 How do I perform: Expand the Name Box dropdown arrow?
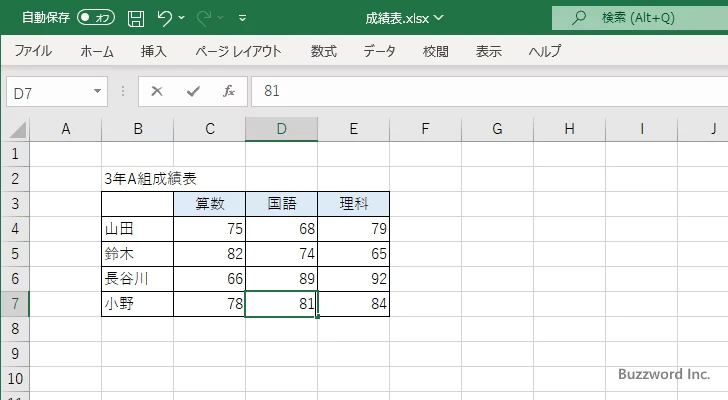point(98,91)
